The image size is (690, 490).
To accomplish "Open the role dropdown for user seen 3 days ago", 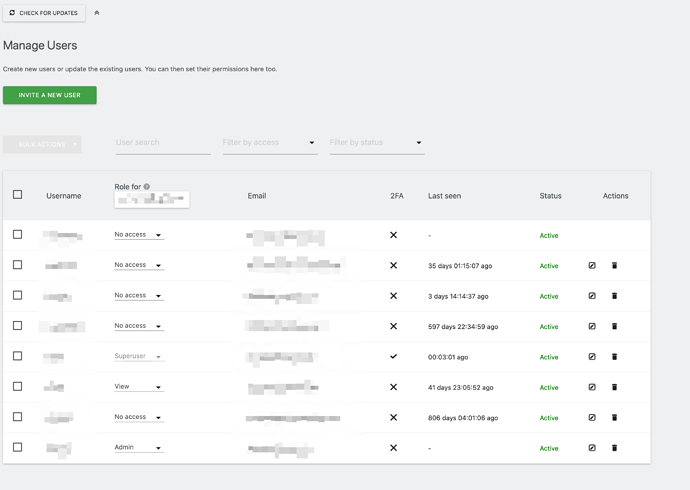I will click(x=139, y=296).
